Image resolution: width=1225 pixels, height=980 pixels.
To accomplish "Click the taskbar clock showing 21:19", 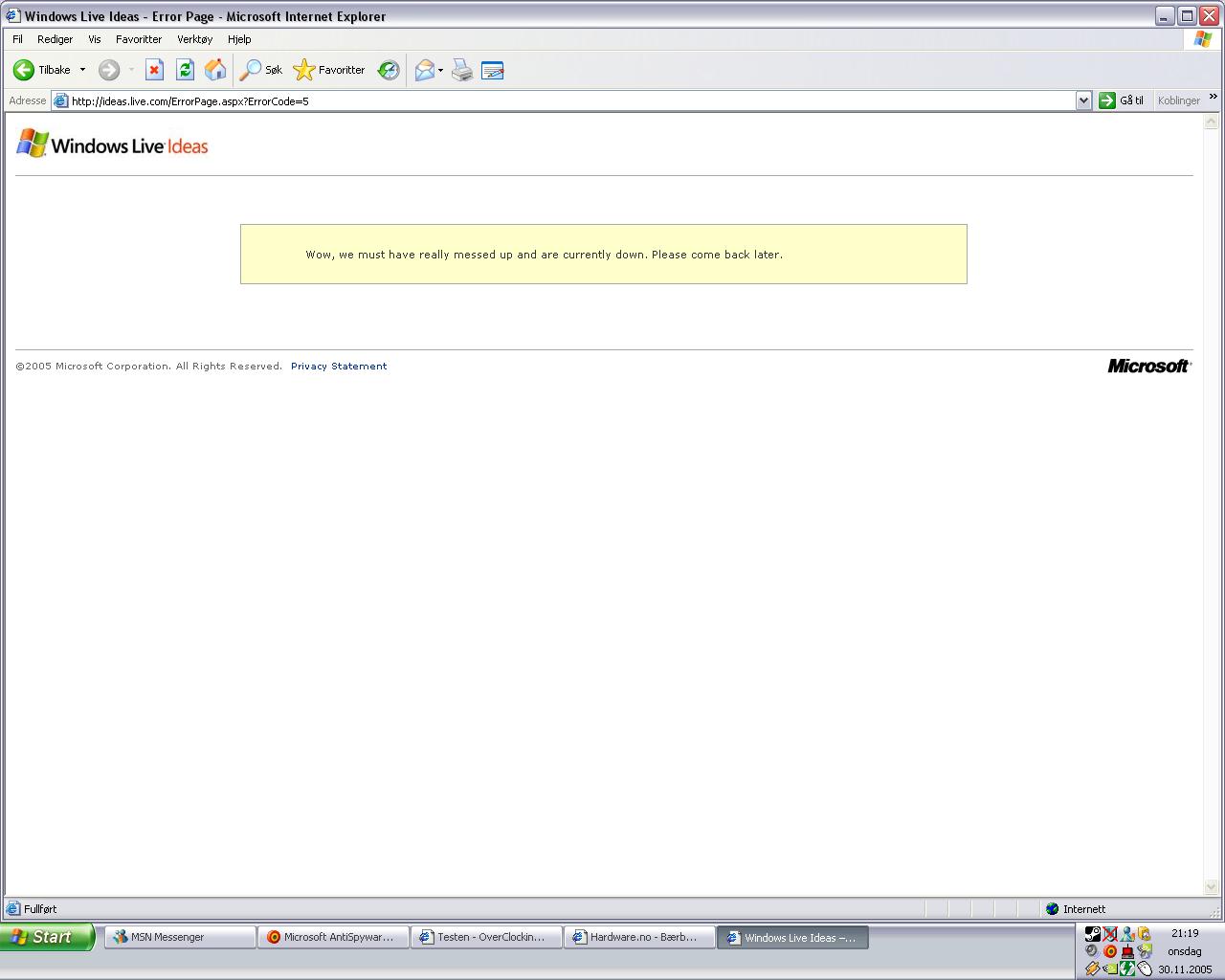I will [x=1185, y=933].
